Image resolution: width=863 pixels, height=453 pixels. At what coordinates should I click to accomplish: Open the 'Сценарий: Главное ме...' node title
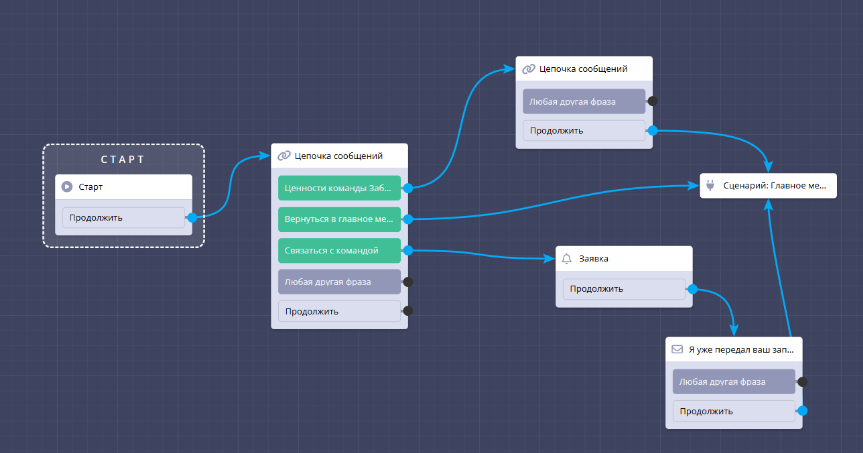click(x=773, y=185)
